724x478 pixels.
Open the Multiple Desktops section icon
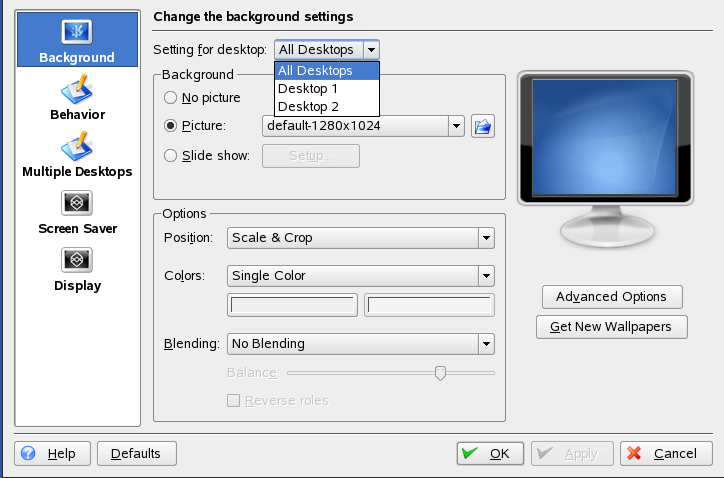click(x=77, y=147)
